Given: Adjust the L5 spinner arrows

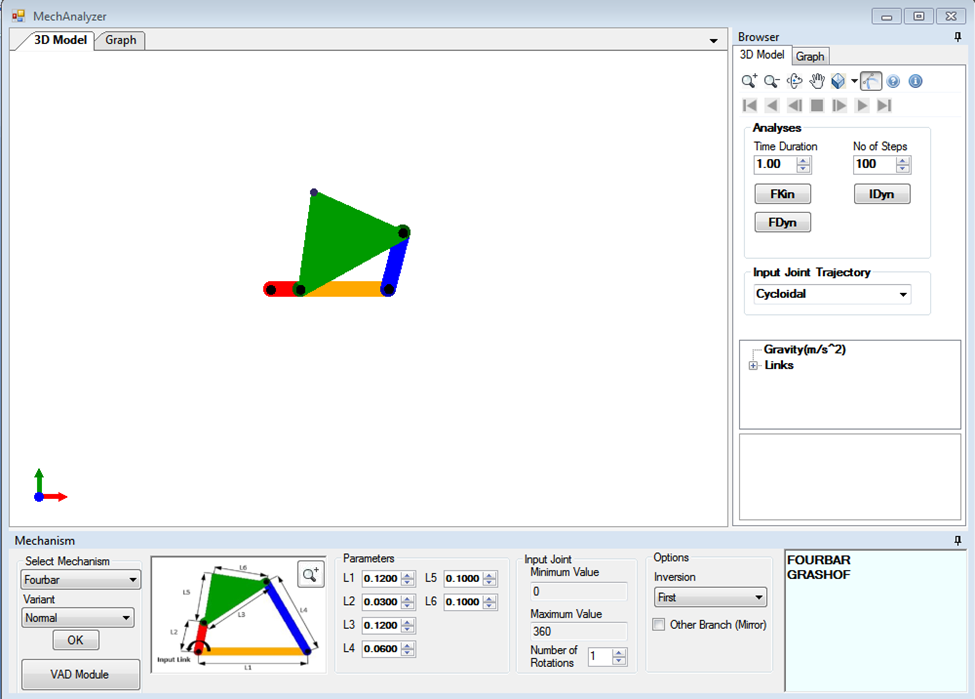Looking at the screenshot, I should 489,578.
